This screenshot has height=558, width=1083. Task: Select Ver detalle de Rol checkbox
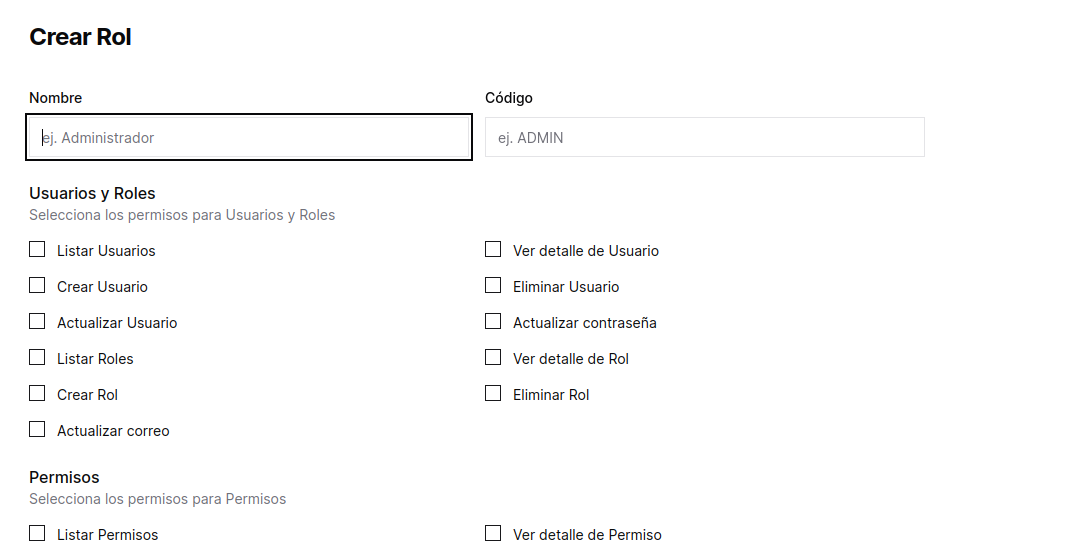493,358
